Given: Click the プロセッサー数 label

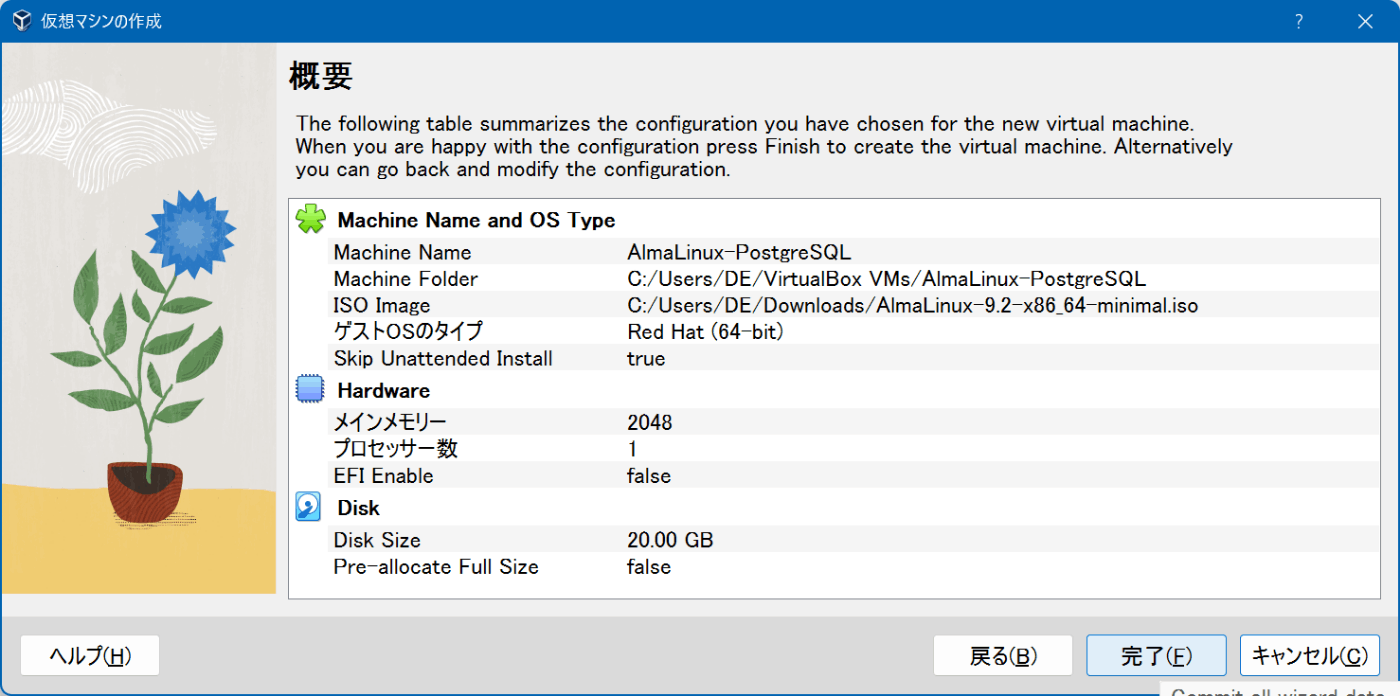Looking at the screenshot, I should coord(396,449).
